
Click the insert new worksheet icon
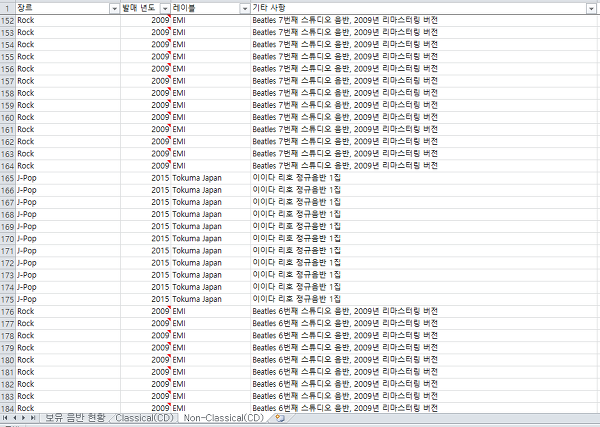pyautogui.click(x=280, y=418)
